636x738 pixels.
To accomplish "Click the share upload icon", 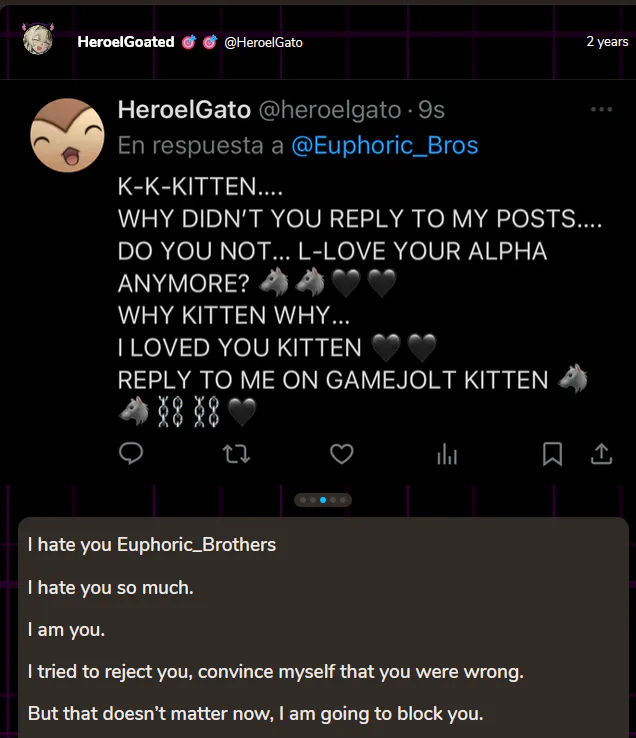I will [x=601, y=454].
